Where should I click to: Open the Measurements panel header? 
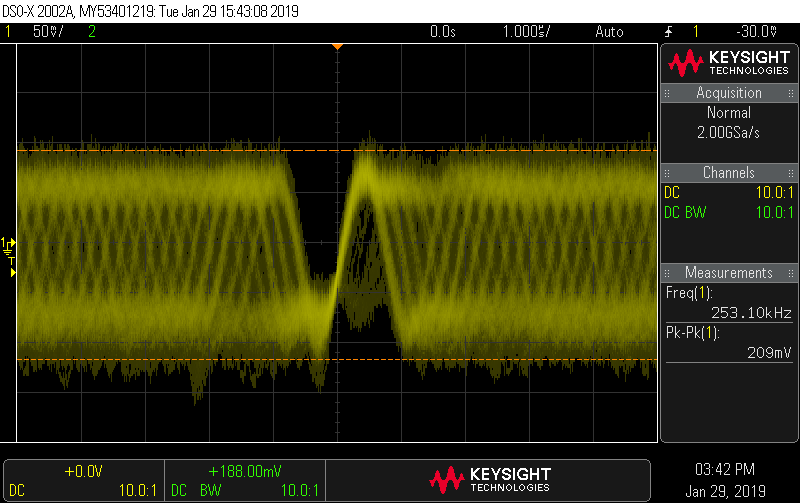click(x=728, y=273)
